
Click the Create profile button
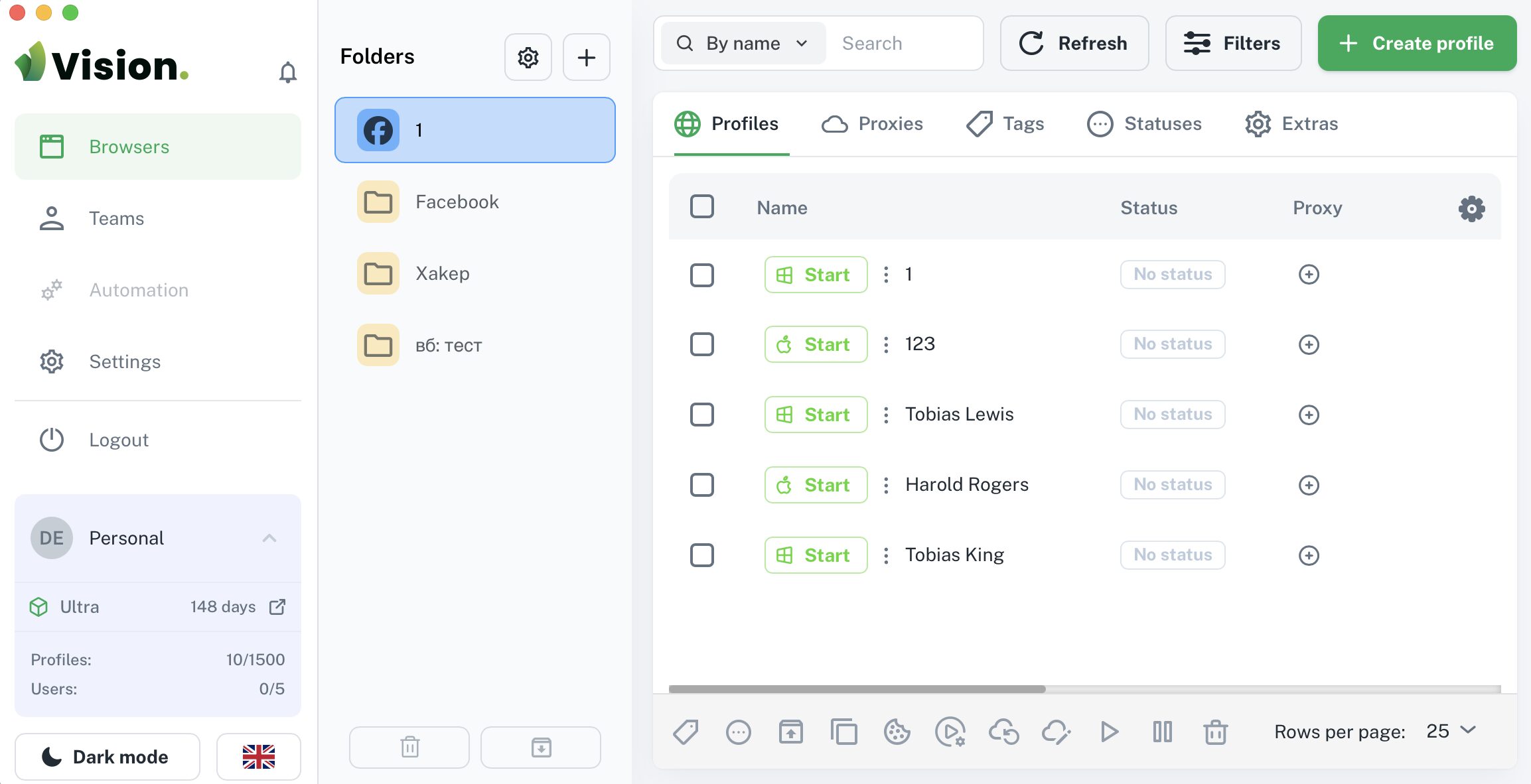click(1417, 44)
